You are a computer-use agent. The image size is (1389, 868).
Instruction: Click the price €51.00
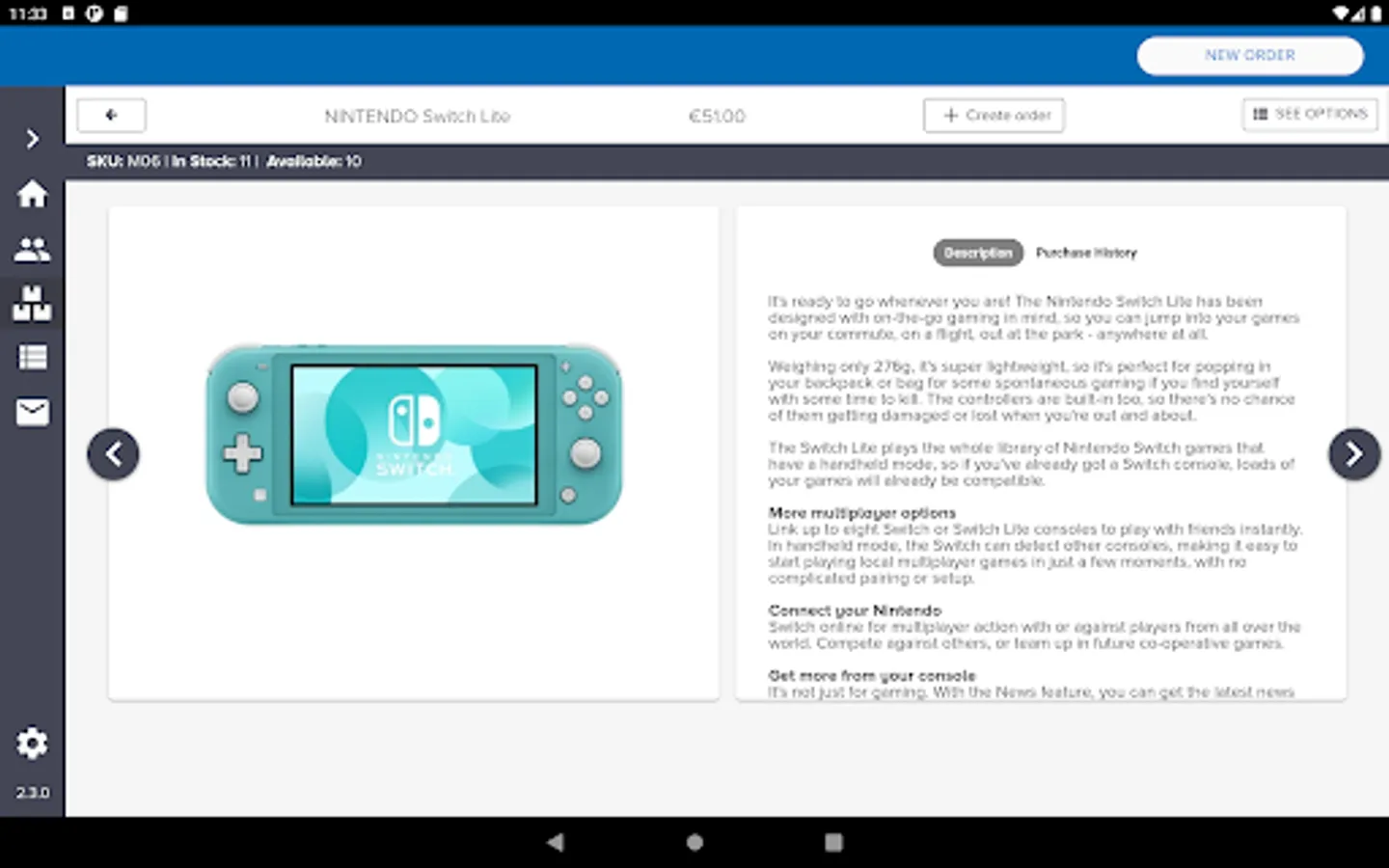click(x=717, y=116)
